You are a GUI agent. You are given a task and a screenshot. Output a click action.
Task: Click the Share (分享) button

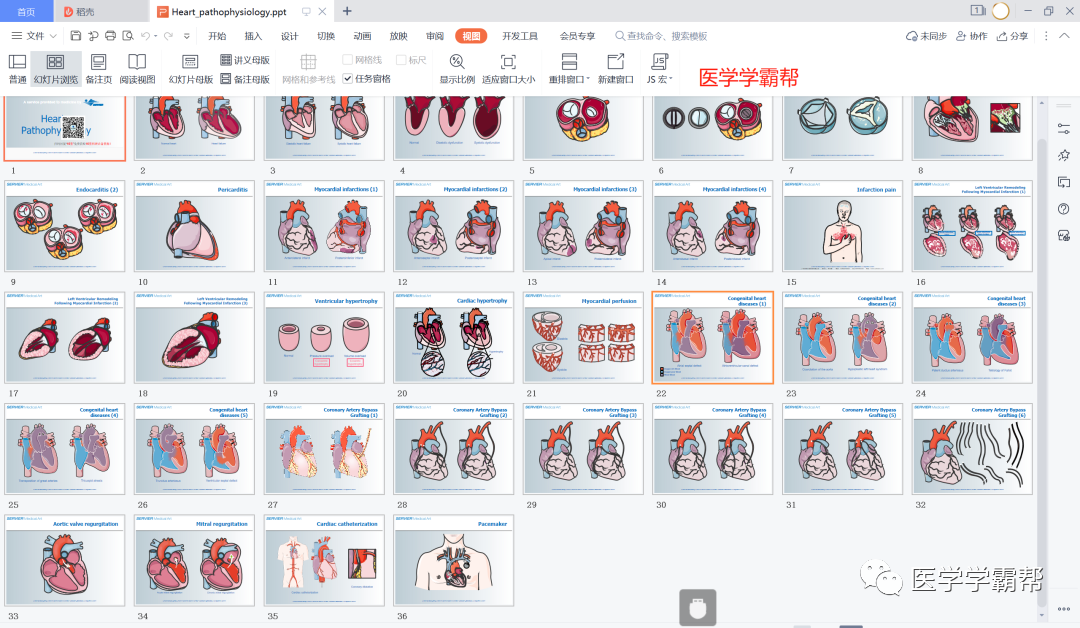tap(1012, 36)
